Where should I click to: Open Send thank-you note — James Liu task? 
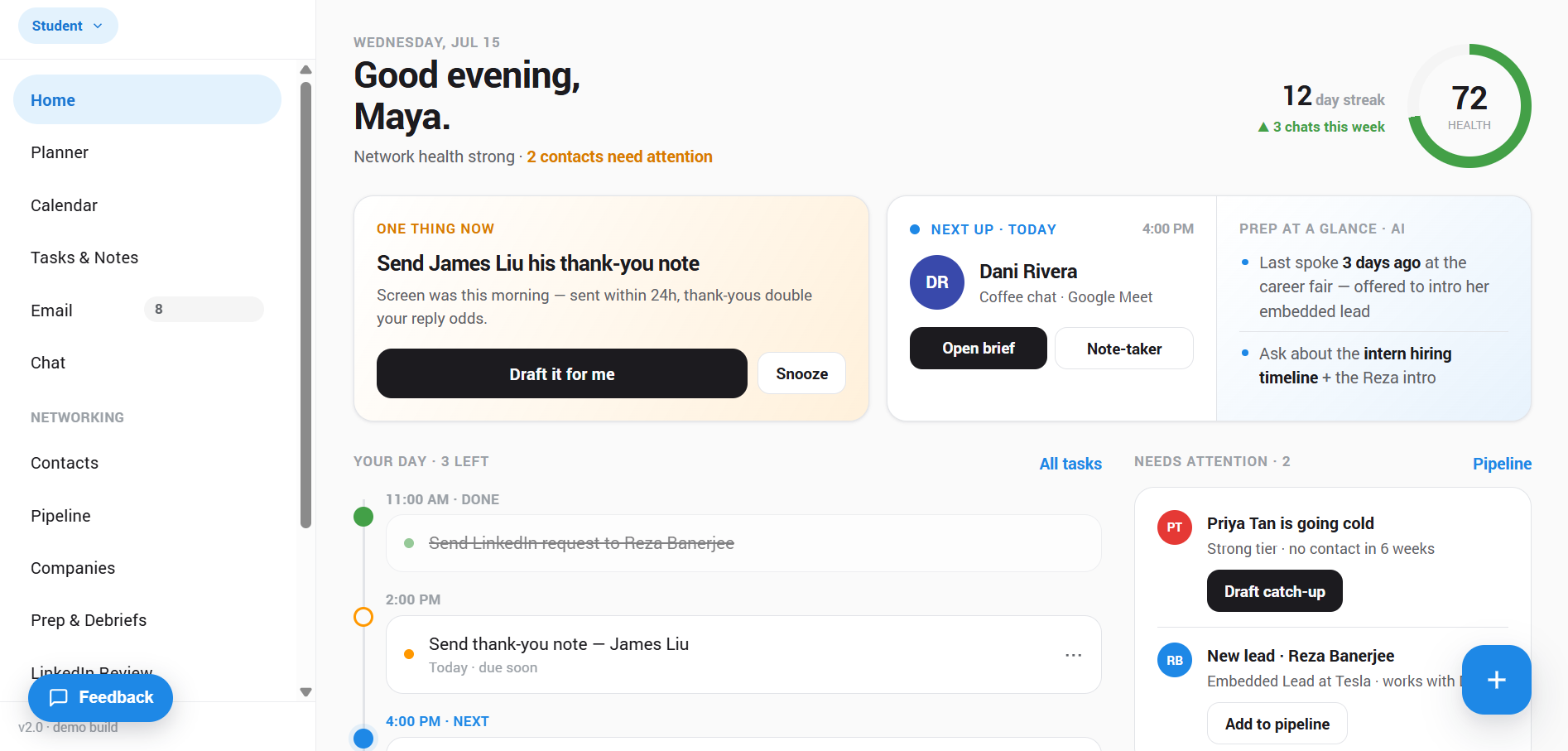[x=743, y=654]
